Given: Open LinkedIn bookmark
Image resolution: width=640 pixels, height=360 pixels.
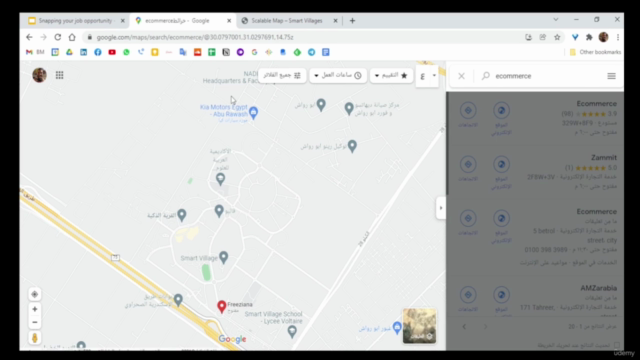Looking at the screenshot, I should click(x=84, y=52).
